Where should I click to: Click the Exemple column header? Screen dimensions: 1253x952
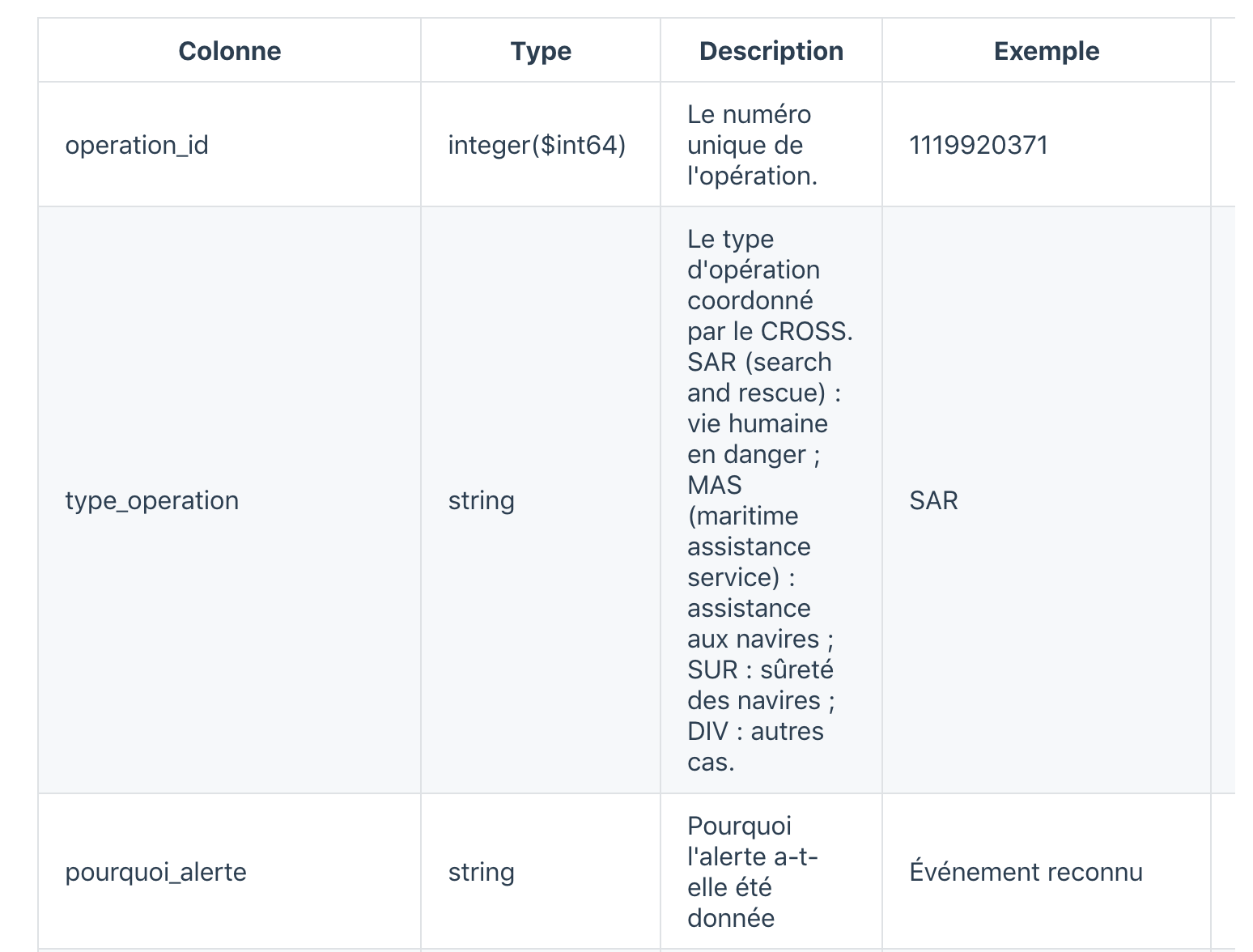click(1046, 51)
